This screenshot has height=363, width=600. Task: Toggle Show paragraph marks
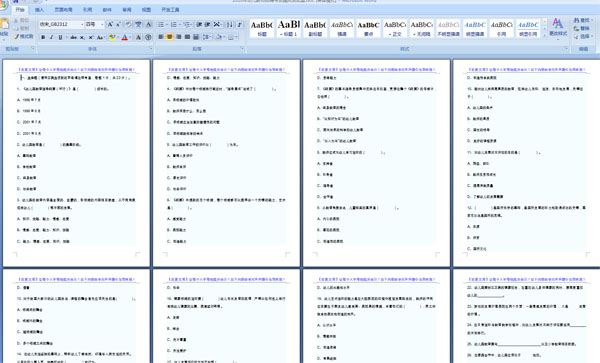click(240, 24)
